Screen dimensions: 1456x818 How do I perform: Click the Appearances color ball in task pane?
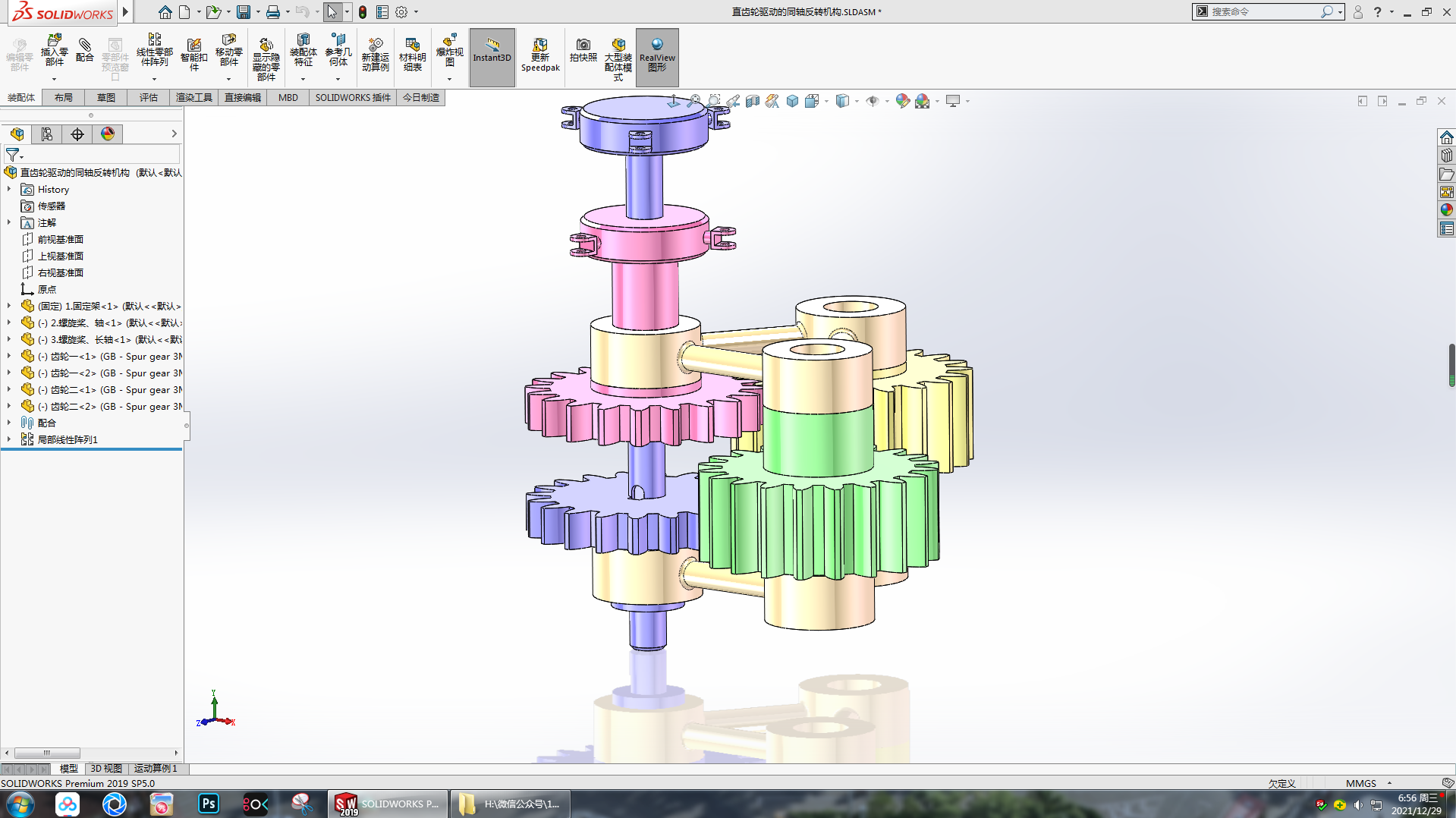pos(1446,210)
